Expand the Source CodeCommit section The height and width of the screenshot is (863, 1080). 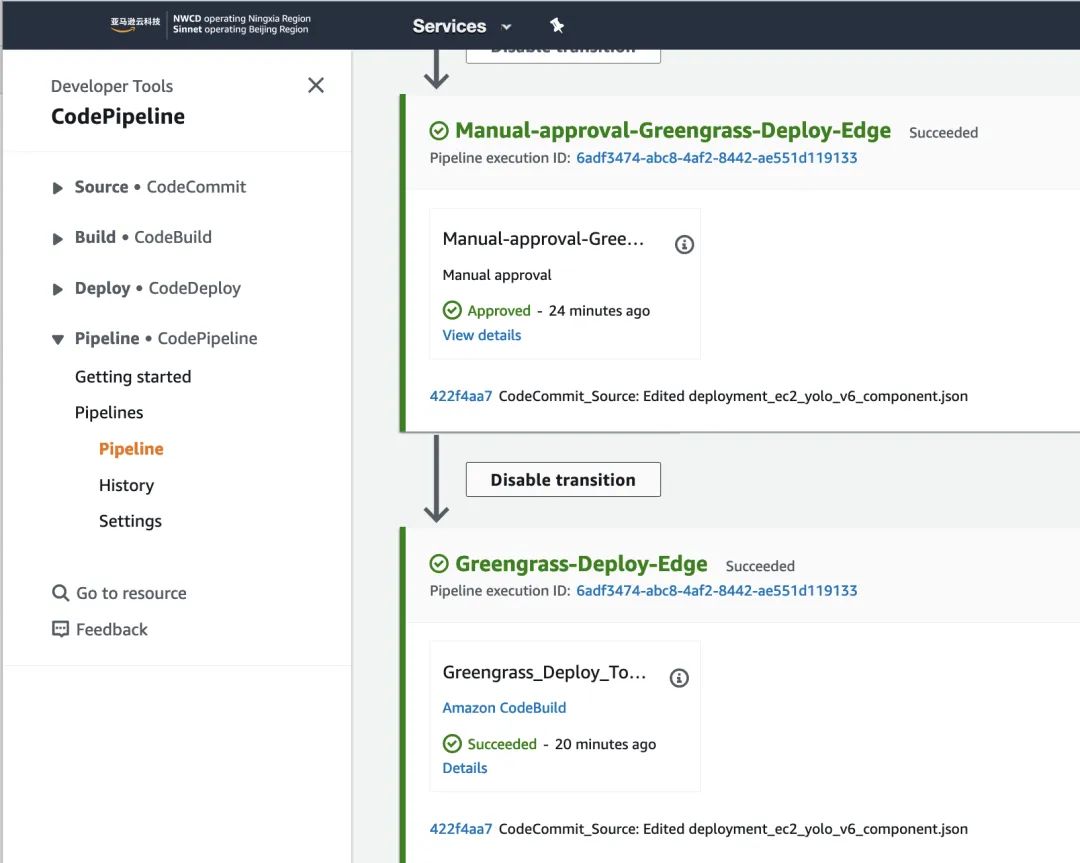click(58, 188)
